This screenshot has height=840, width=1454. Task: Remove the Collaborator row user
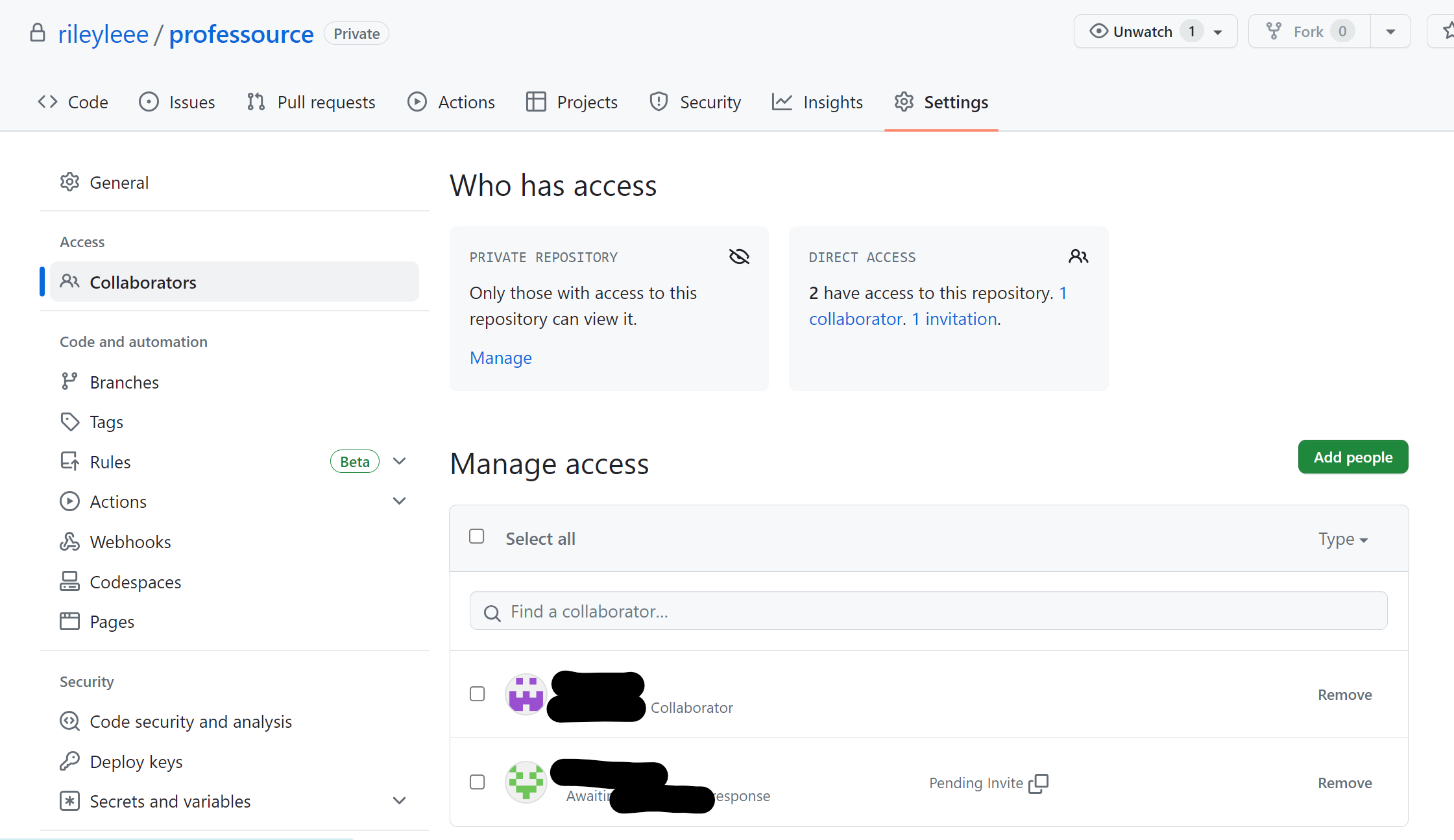[x=1344, y=695]
